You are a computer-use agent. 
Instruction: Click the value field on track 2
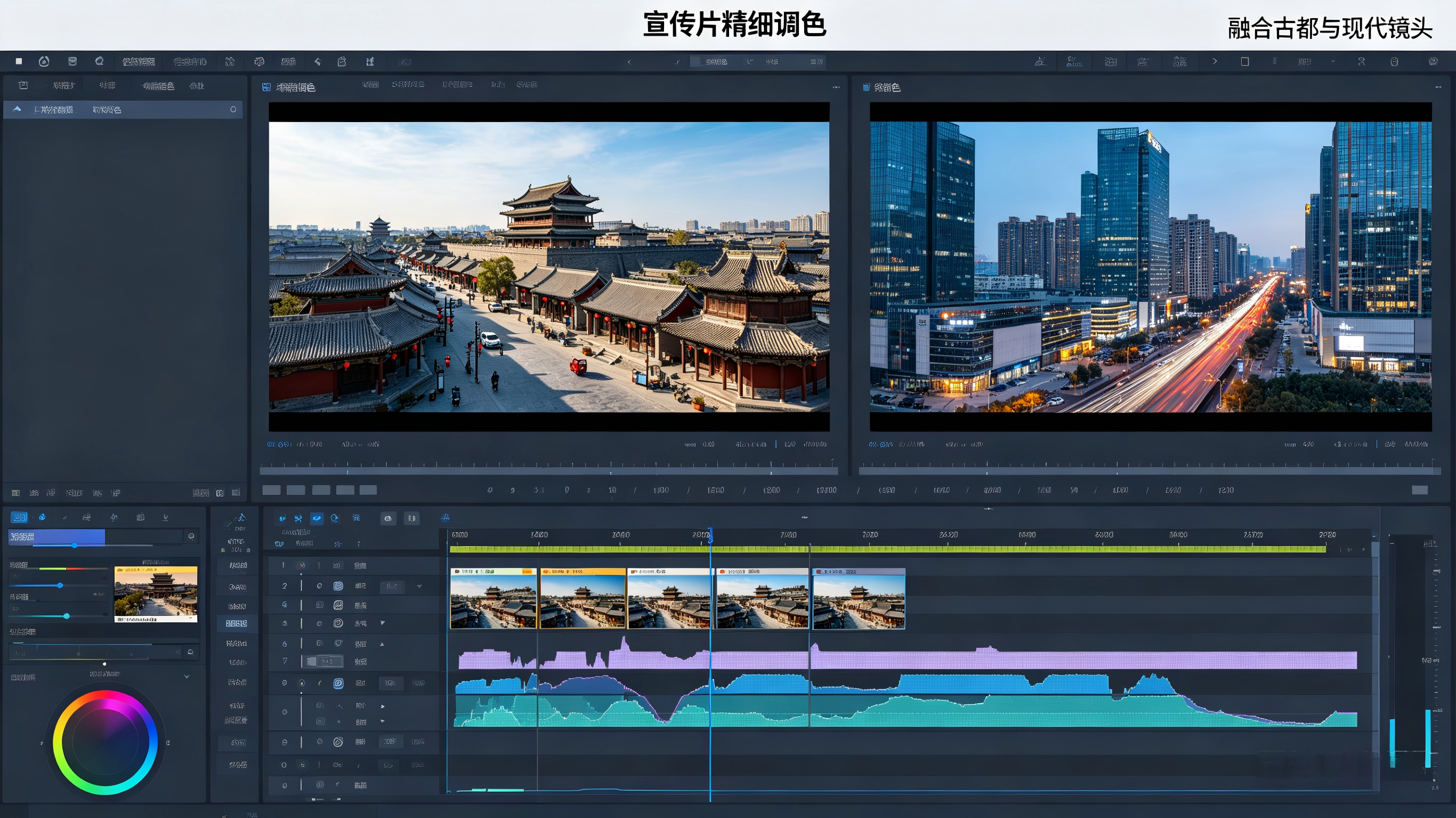pyautogui.click(x=392, y=587)
